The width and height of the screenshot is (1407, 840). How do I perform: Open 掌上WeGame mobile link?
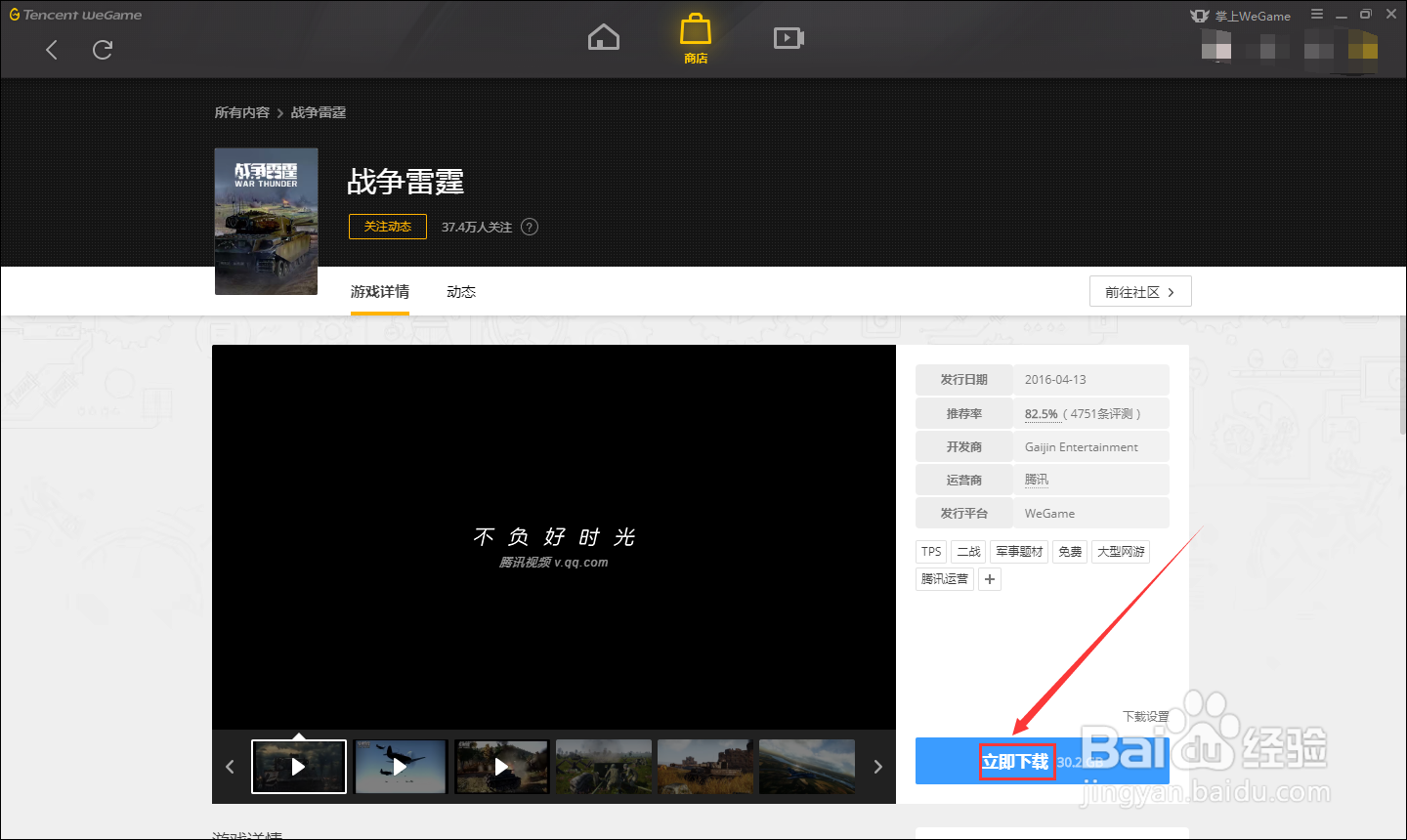(1241, 16)
